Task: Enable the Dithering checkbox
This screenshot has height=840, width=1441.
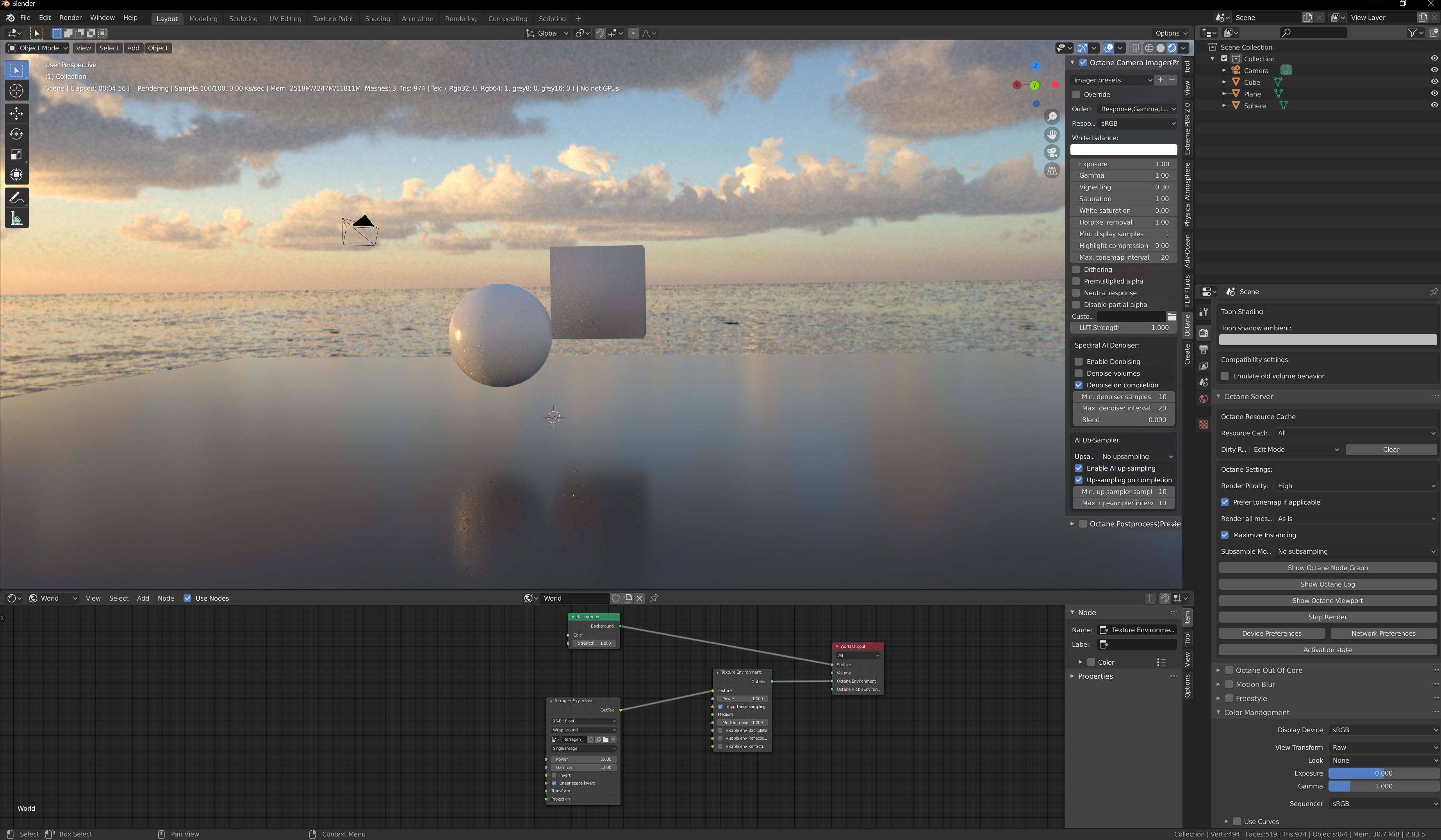Action: click(x=1076, y=269)
